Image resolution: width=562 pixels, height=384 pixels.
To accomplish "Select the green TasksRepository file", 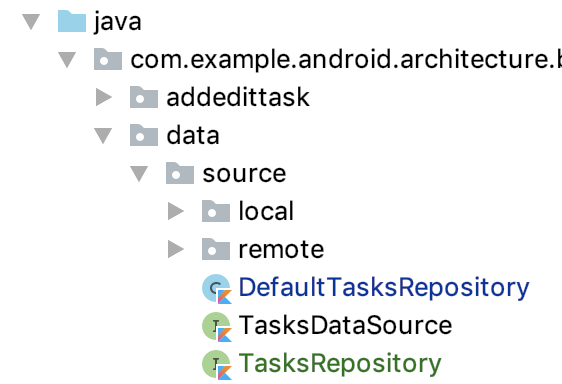I will pos(340,364).
